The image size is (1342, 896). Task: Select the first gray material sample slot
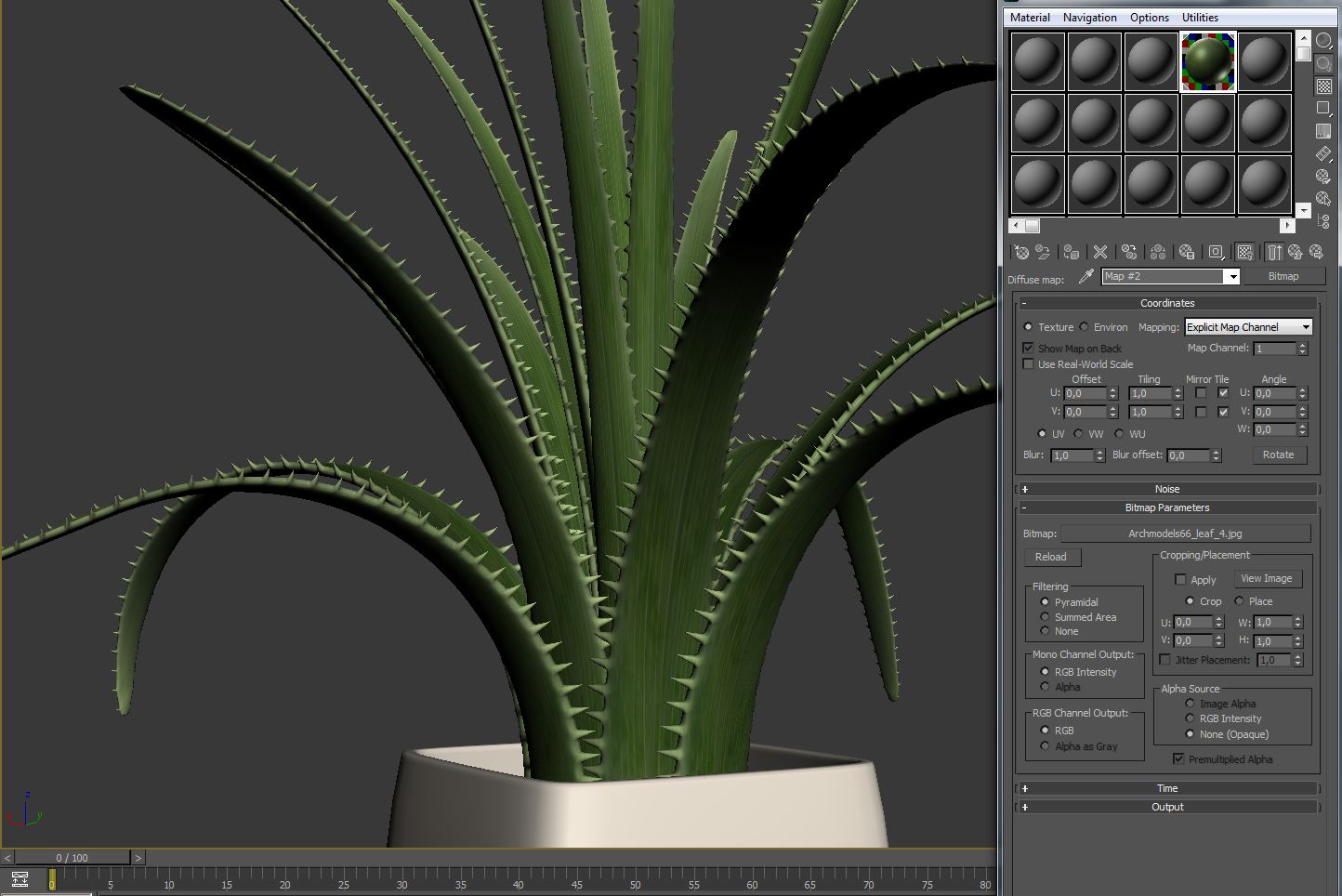1037,62
